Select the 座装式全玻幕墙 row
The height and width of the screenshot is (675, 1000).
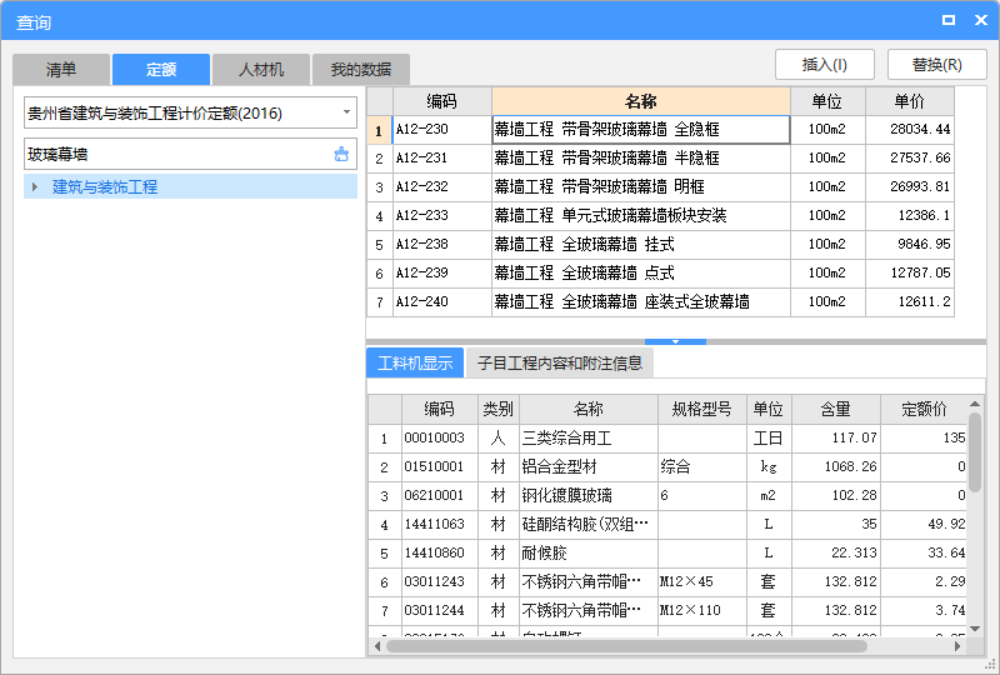(661, 302)
